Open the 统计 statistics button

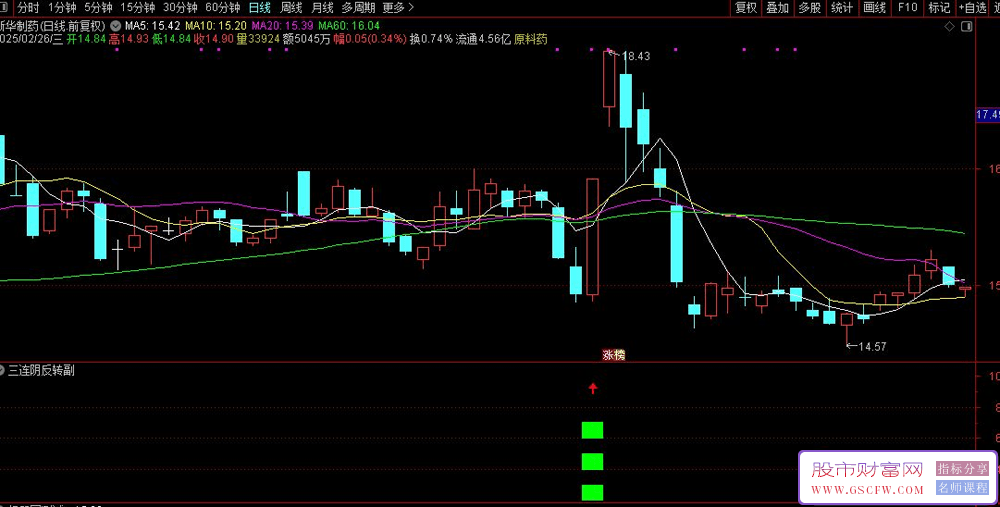click(842, 8)
